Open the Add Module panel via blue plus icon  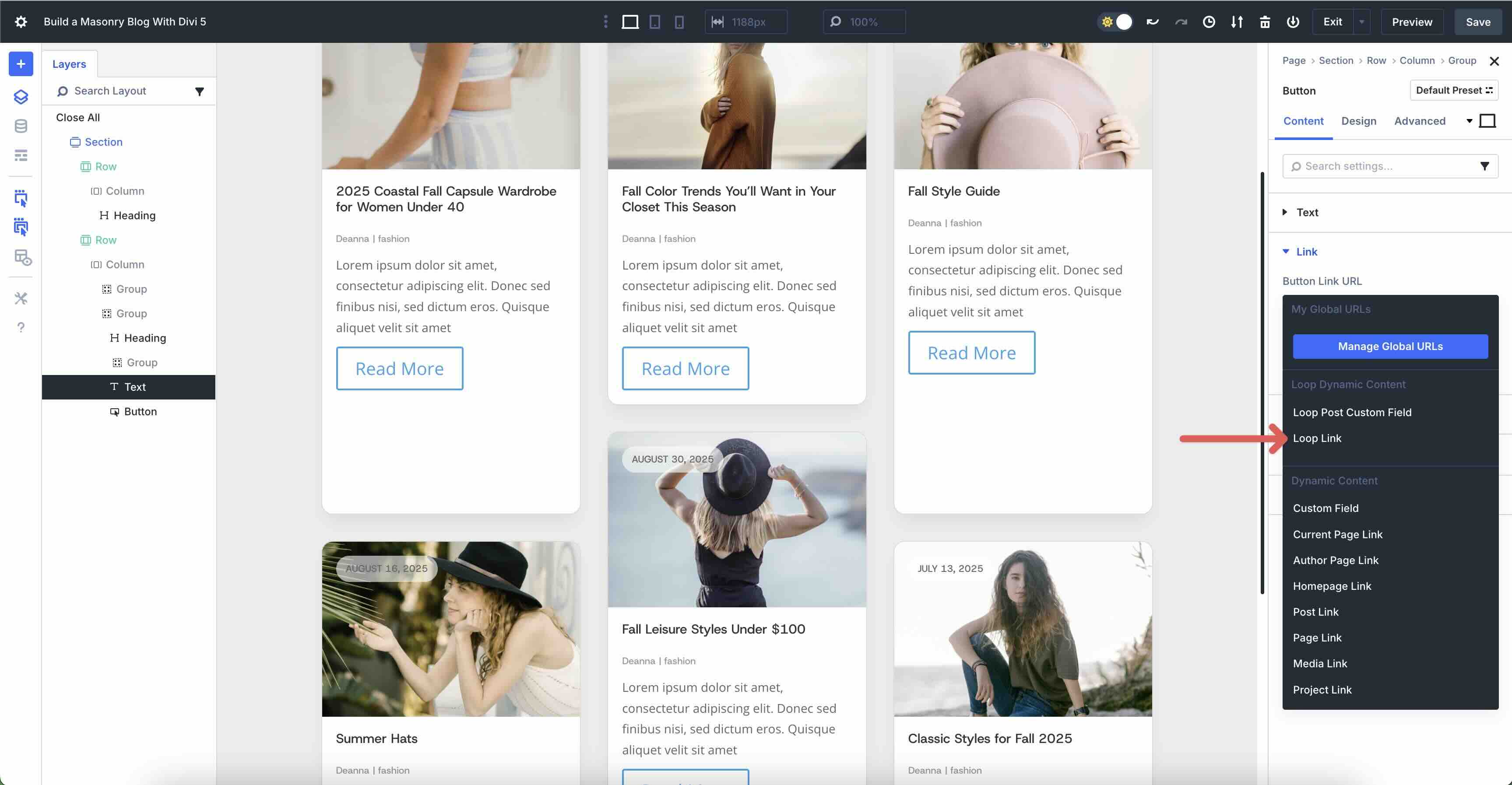point(21,64)
